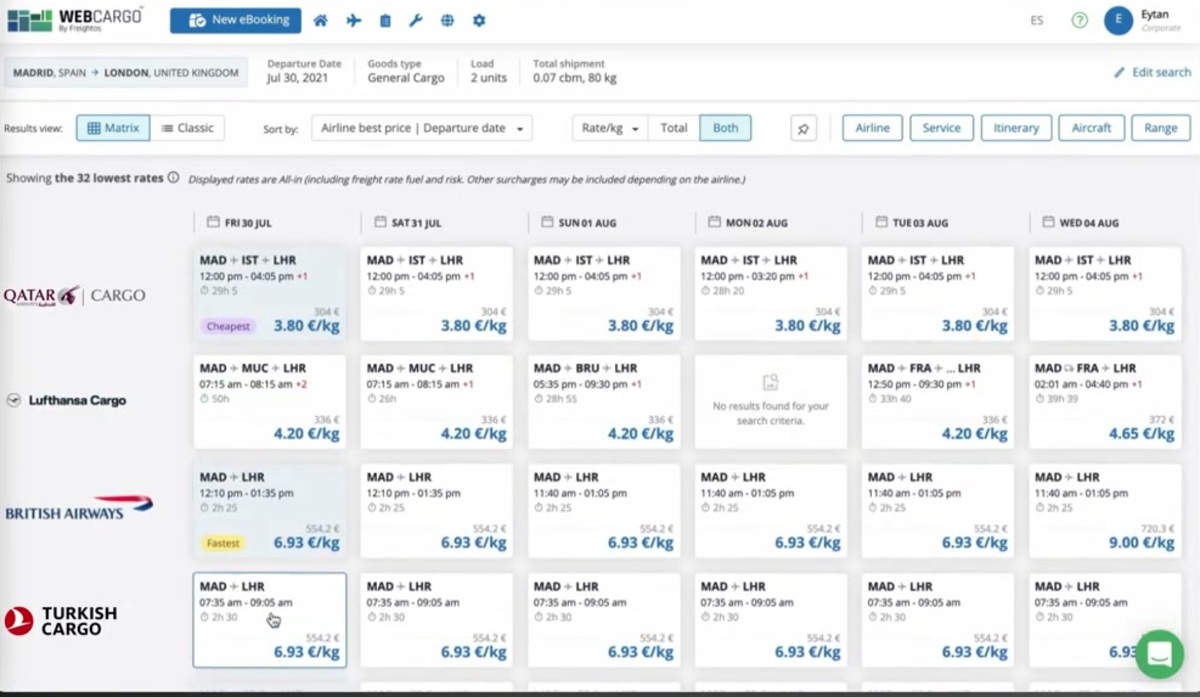
Task: Open the airplane flights icon
Action: click(x=354, y=20)
